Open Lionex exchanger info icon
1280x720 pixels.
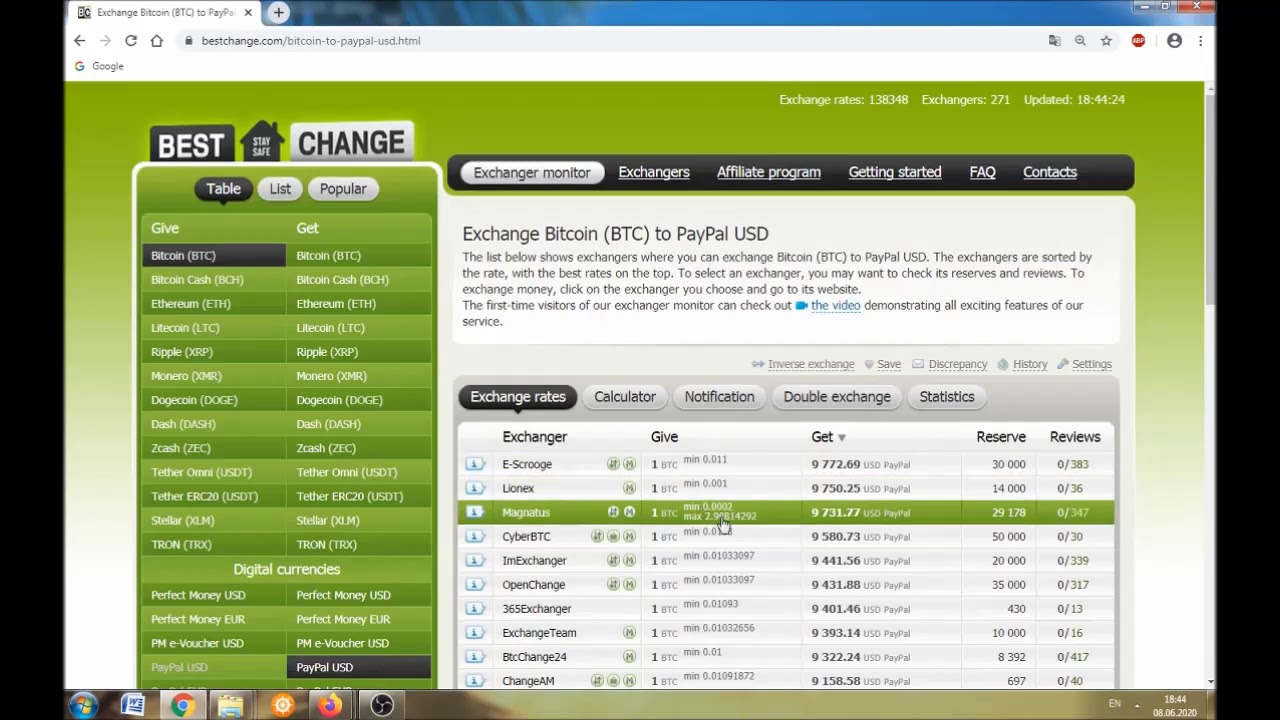(x=475, y=488)
